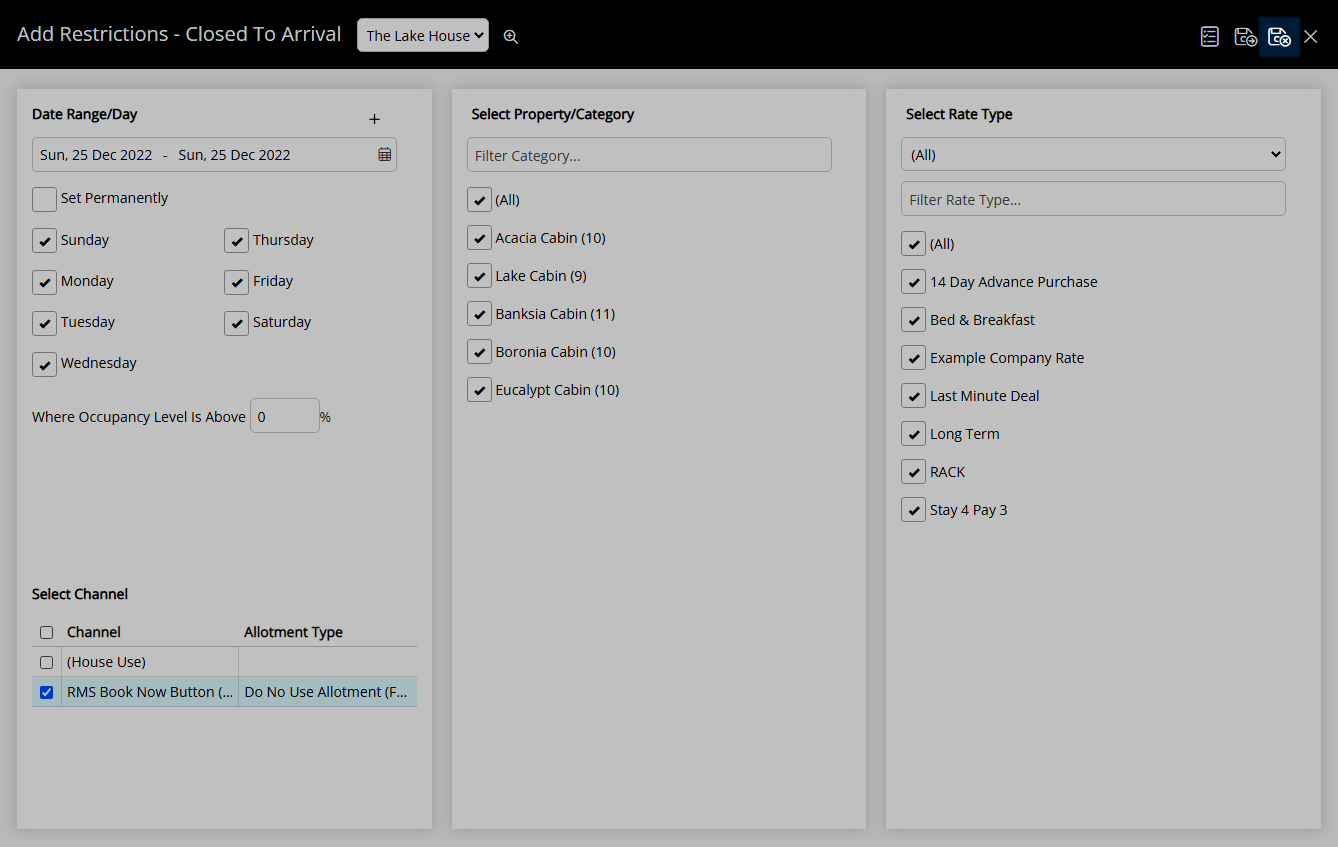Toggle the Eucalypt Cabin (10) checkbox
The height and width of the screenshot is (847, 1338).
point(479,390)
